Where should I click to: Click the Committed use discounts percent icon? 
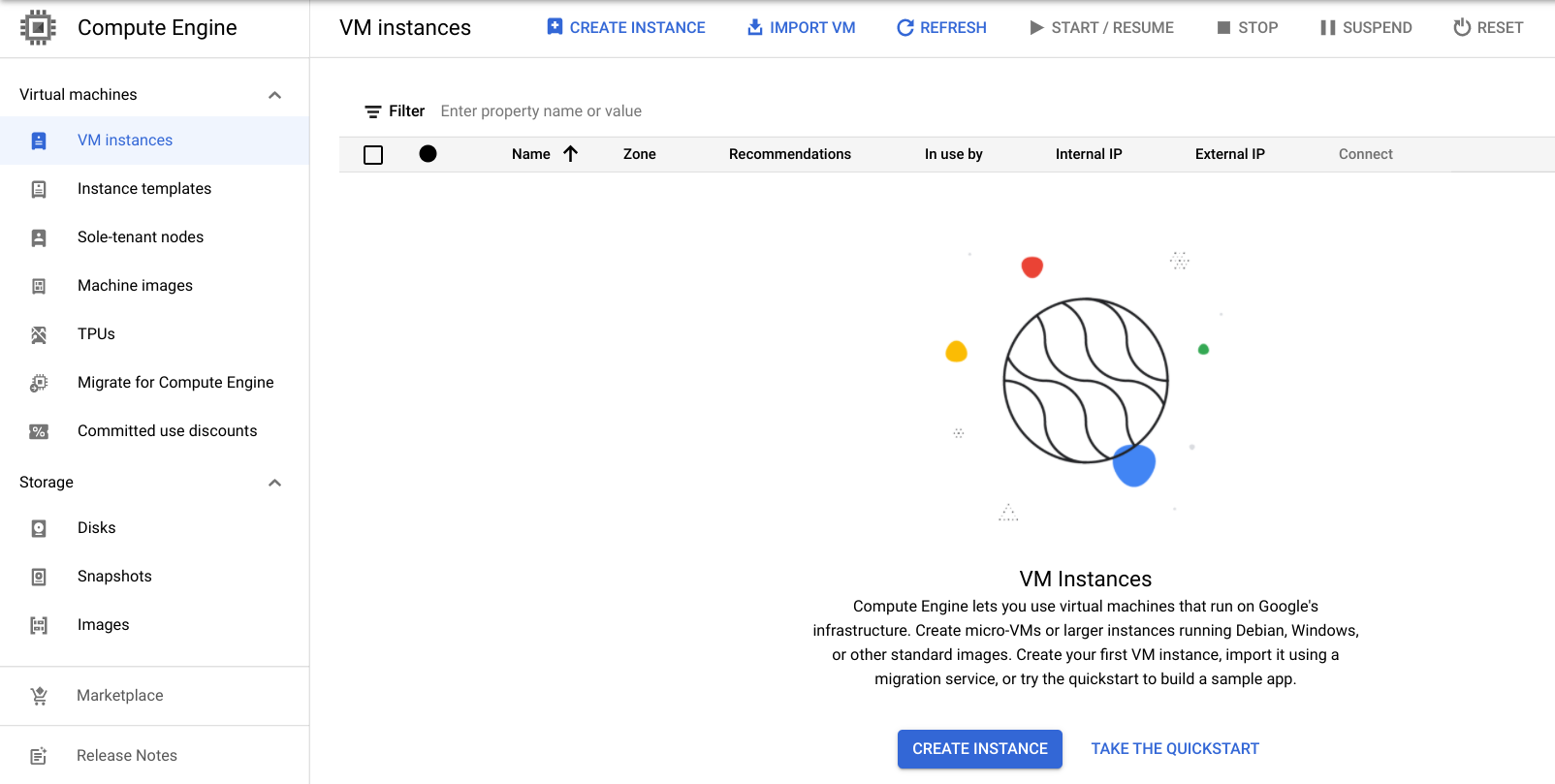pyautogui.click(x=39, y=431)
